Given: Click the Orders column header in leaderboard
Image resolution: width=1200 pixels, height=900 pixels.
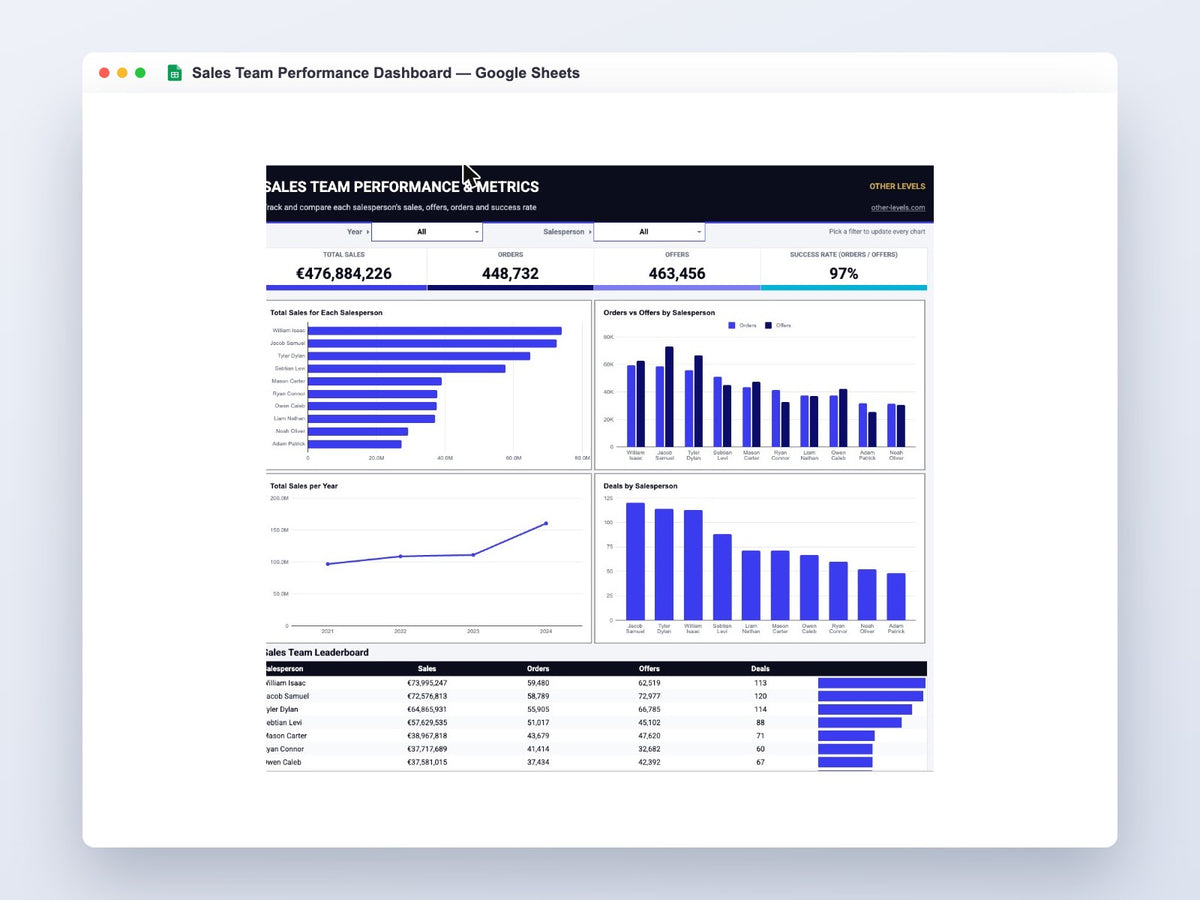Looking at the screenshot, I should (538, 668).
